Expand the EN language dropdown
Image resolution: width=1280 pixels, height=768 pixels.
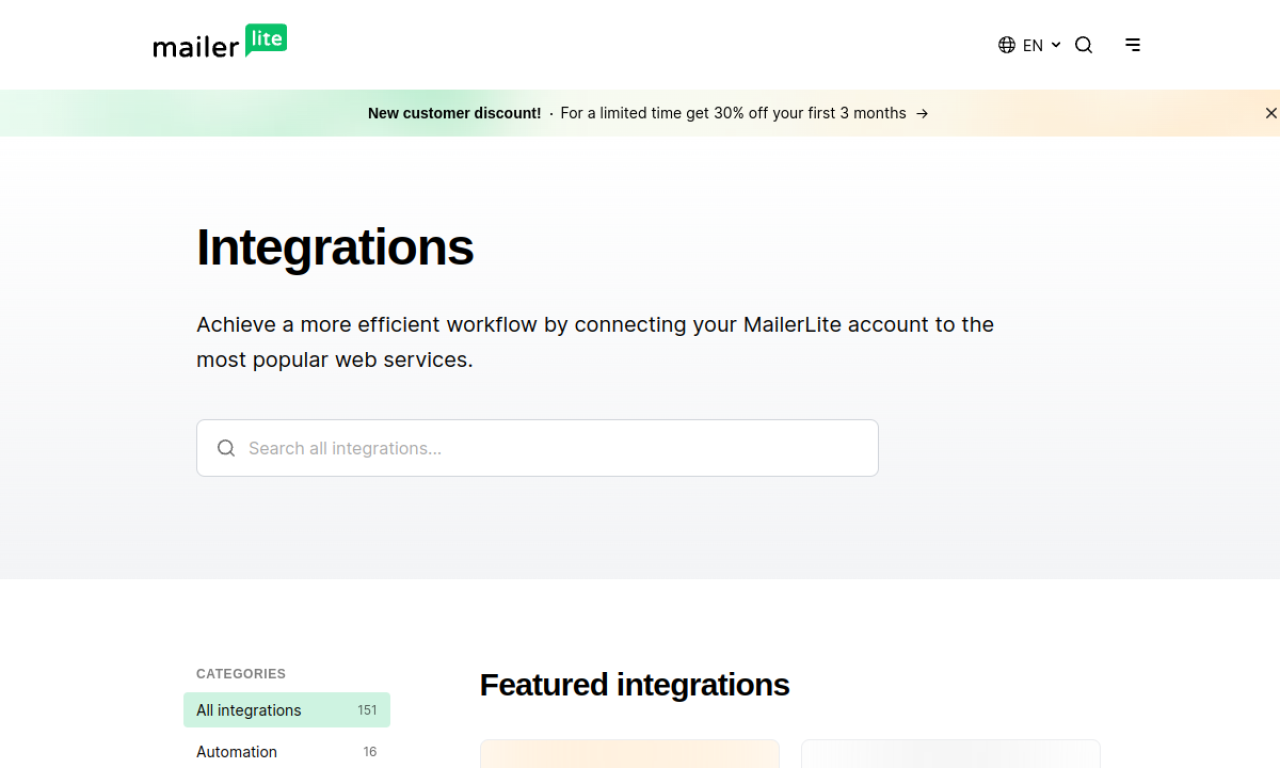coord(1041,45)
